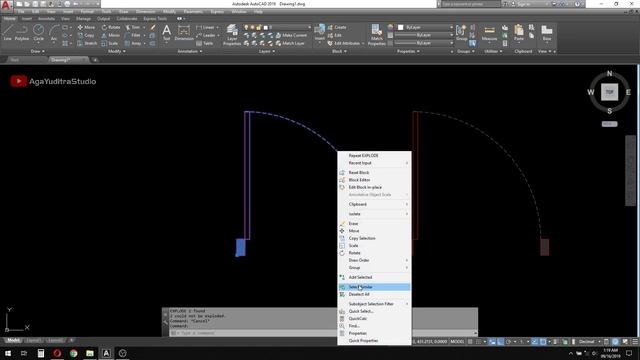Expand the Annotation panel

click(x=189, y=51)
